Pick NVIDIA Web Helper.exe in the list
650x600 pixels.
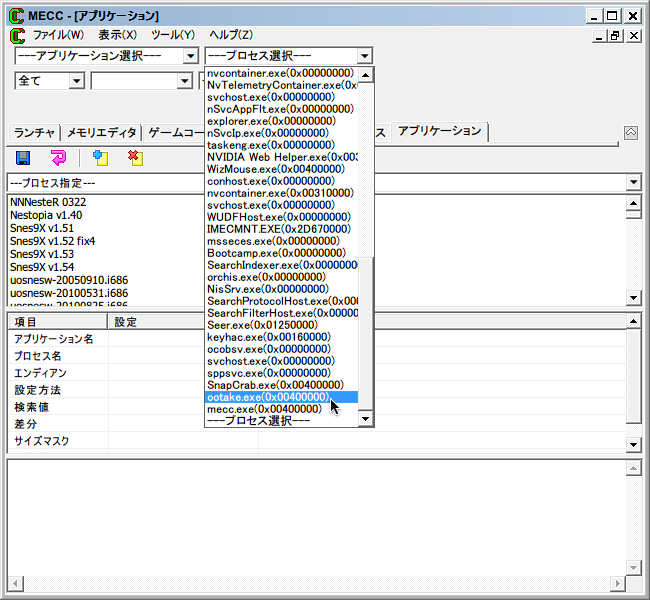pyautogui.click(x=281, y=157)
